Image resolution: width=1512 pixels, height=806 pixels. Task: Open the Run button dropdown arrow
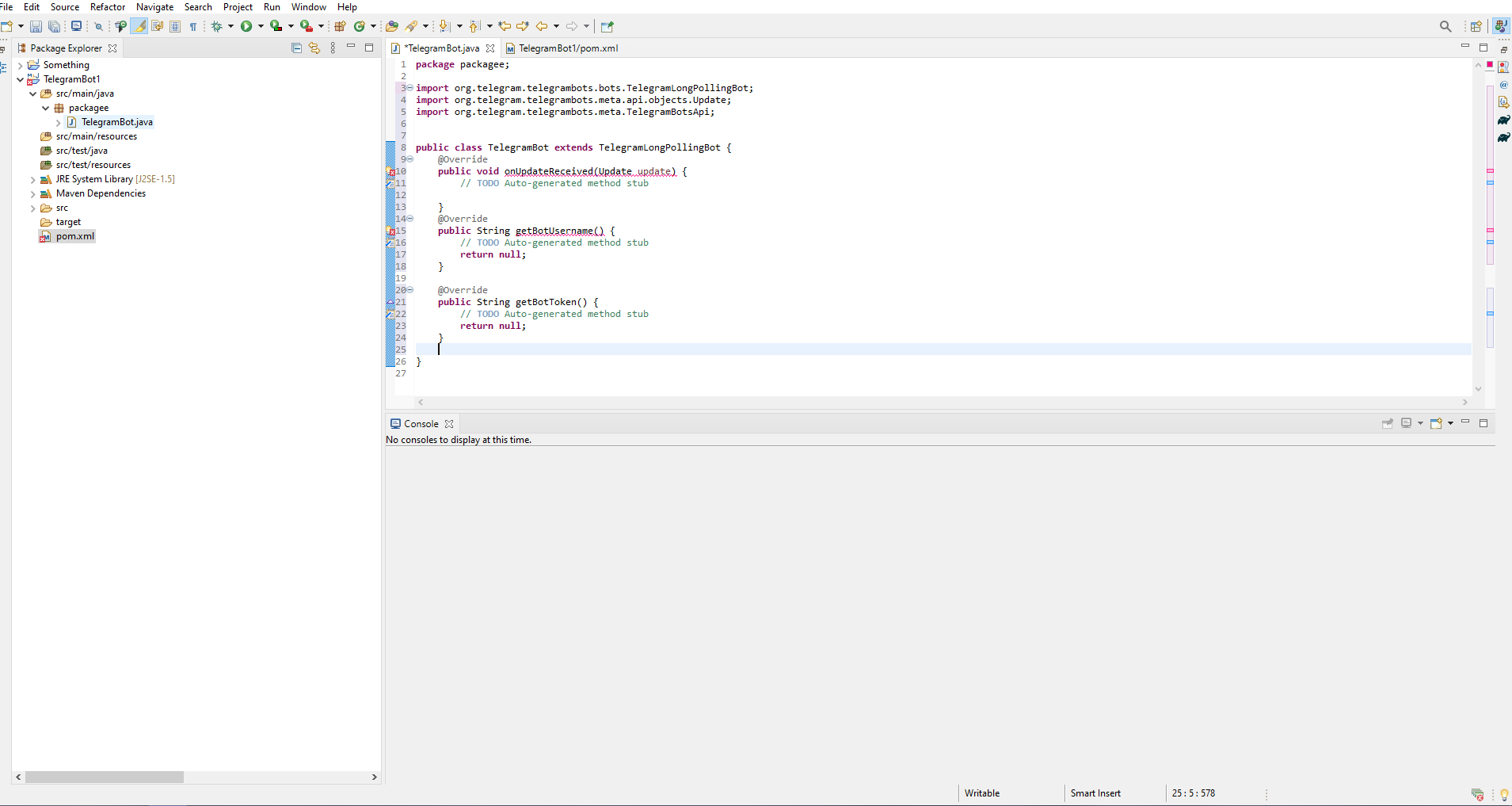[260, 25]
